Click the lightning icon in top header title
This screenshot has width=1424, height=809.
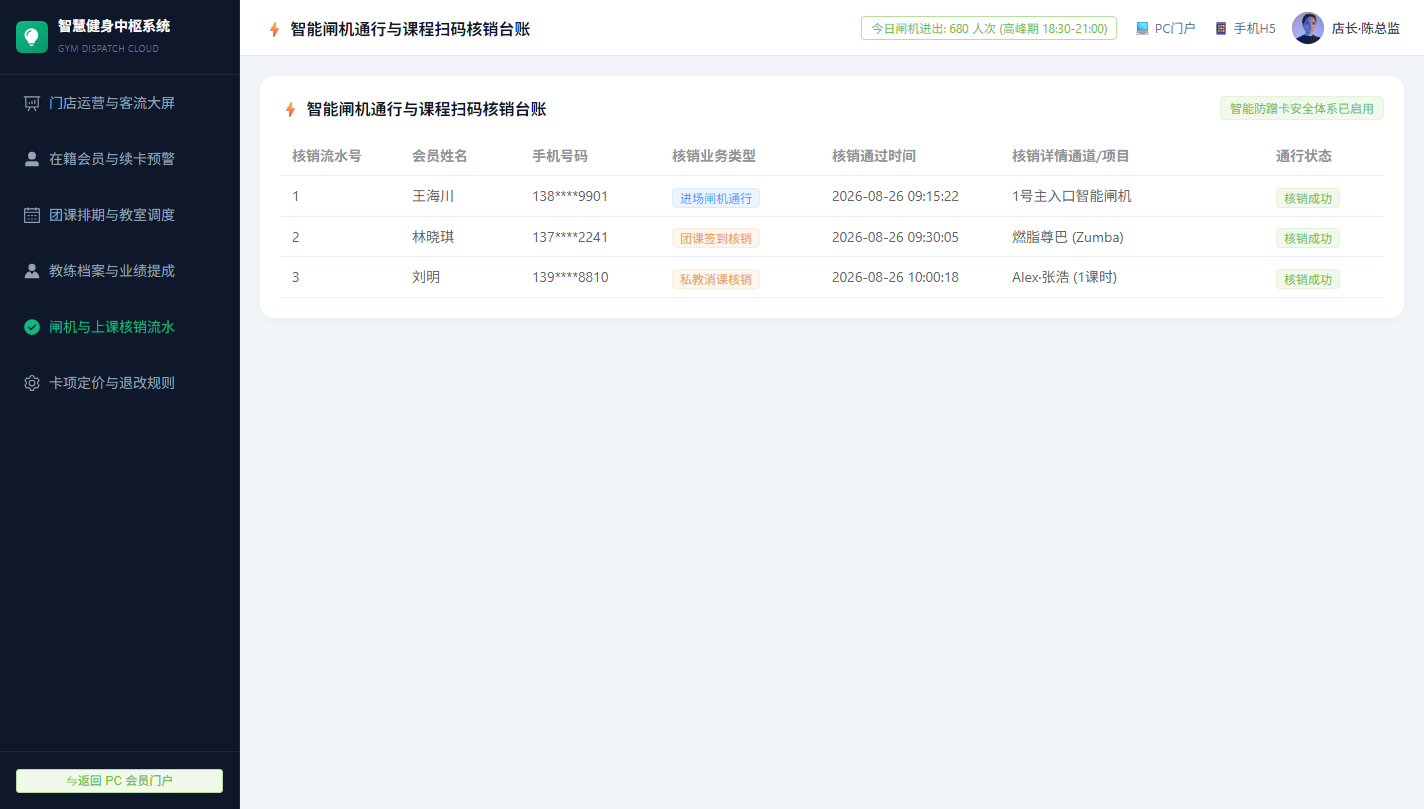pyautogui.click(x=275, y=30)
